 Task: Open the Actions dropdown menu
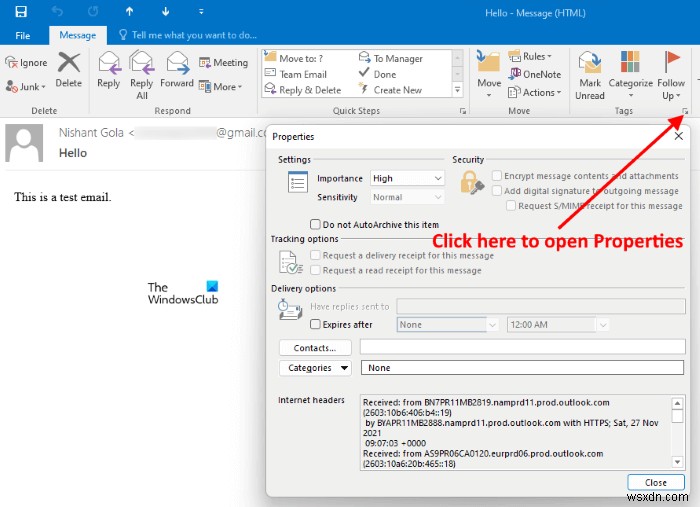point(535,92)
